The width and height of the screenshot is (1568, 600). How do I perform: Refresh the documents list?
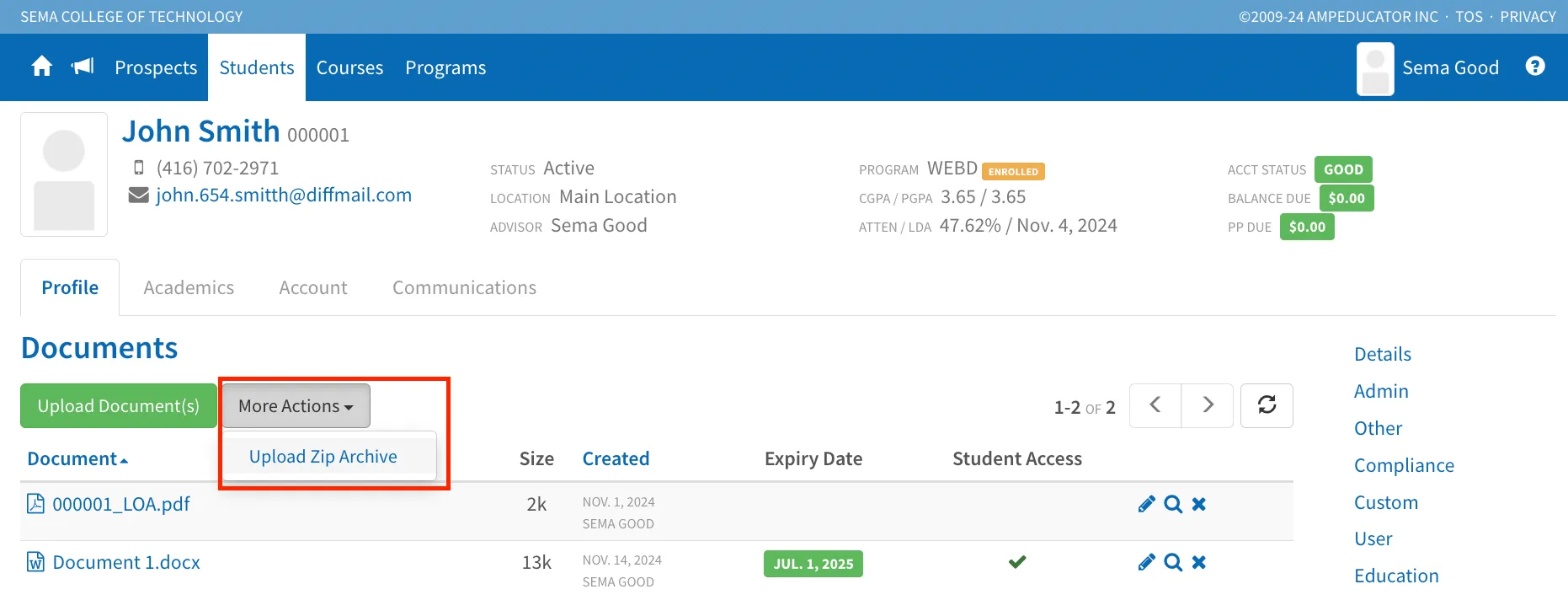point(1267,405)
